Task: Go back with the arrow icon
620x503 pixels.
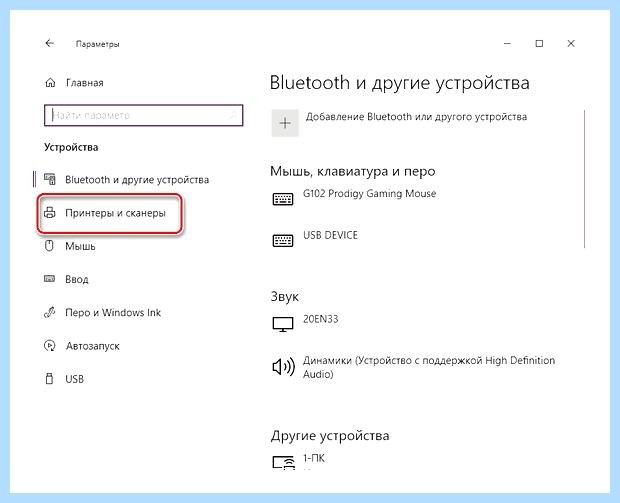Action: [x=49, y=43]
